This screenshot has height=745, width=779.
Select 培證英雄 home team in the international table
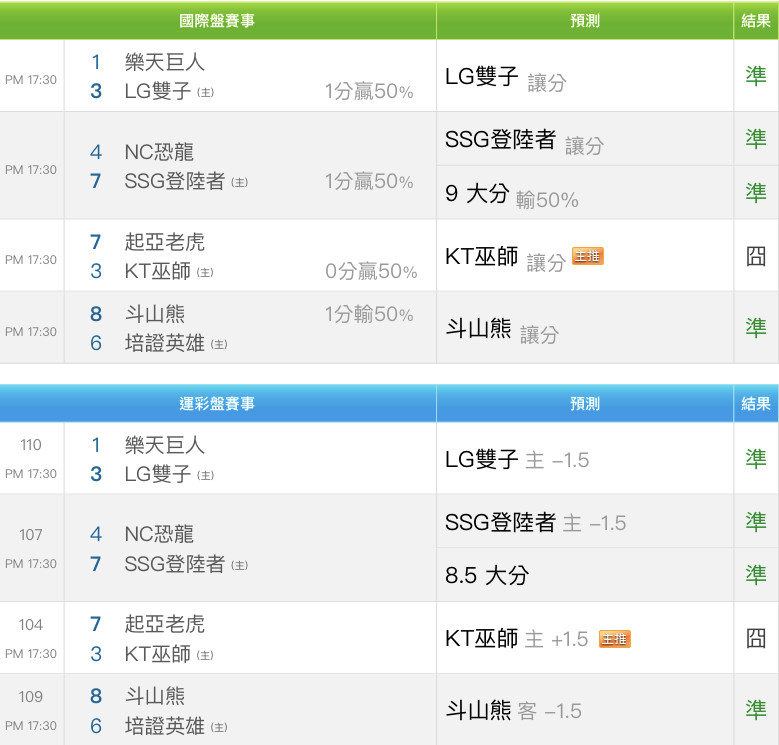click(176, 343)
